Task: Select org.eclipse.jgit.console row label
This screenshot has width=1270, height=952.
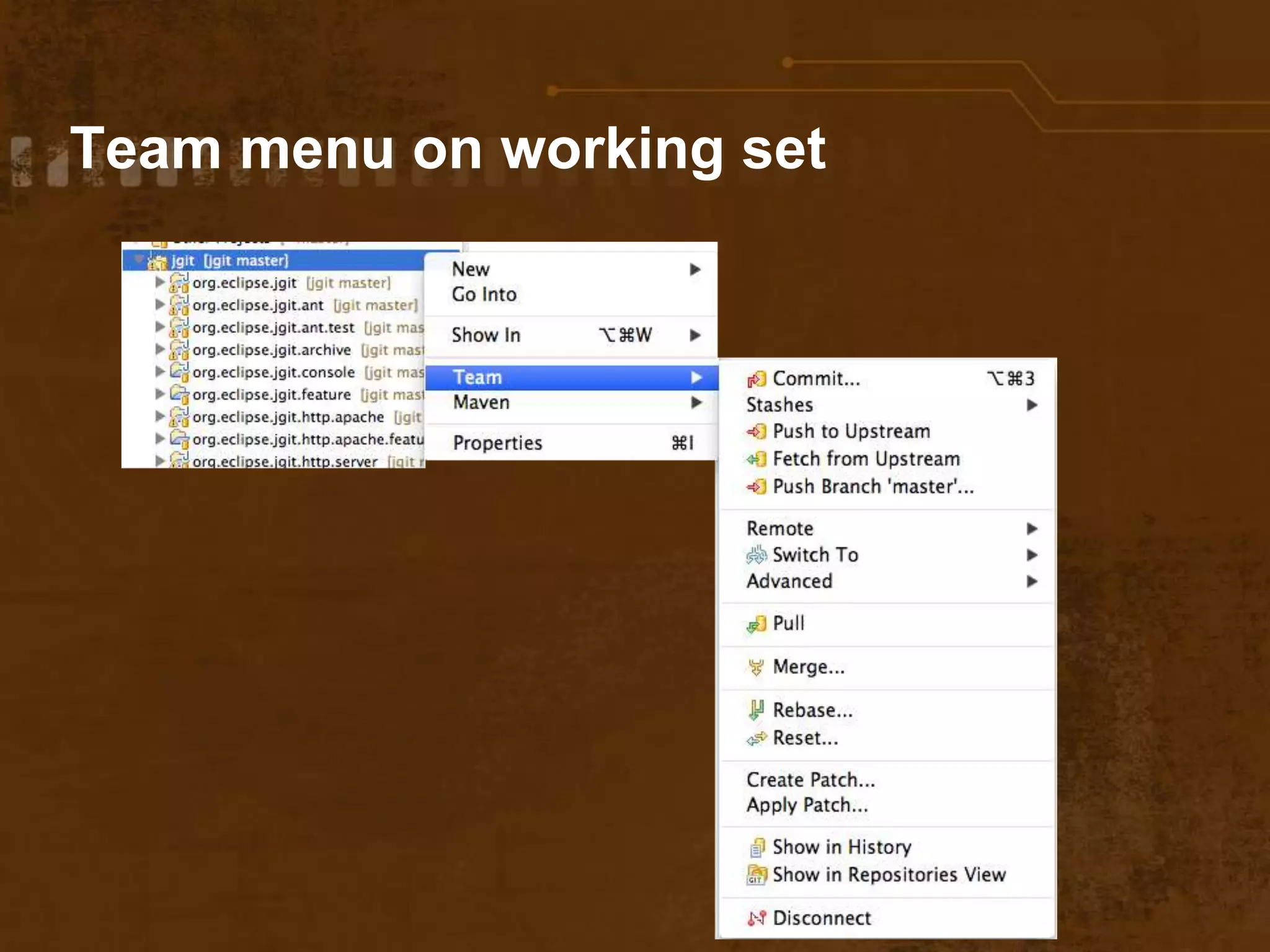Action: click(x=273, y=372)
